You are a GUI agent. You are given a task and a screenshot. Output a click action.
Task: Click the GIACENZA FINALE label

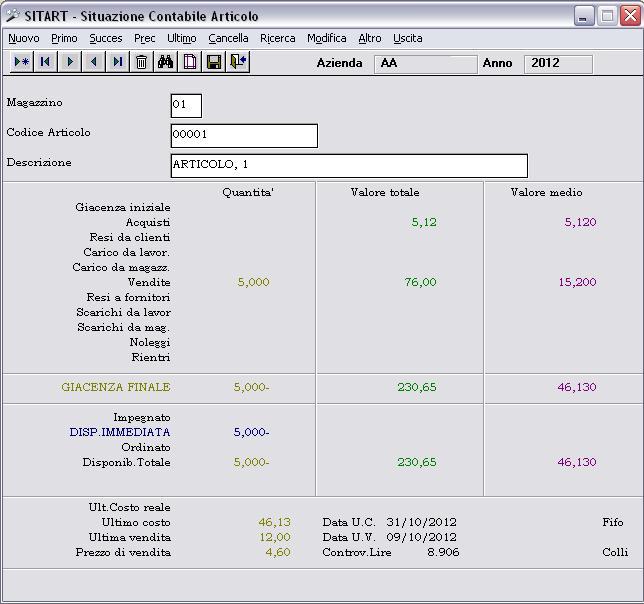pyautogui.click(x=116, y=387)
